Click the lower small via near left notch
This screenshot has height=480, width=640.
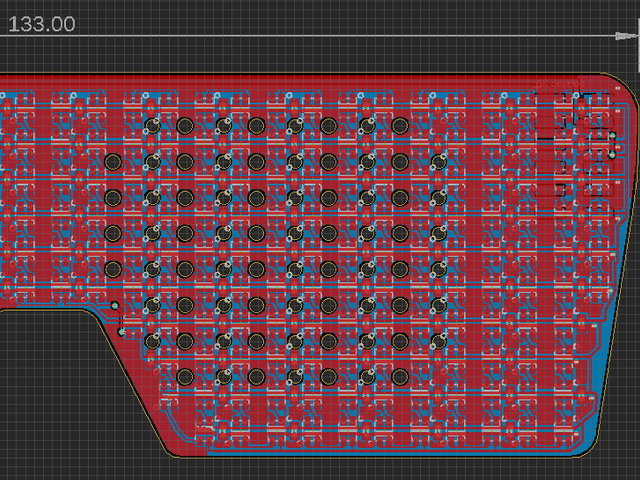[x=121, y=332]
